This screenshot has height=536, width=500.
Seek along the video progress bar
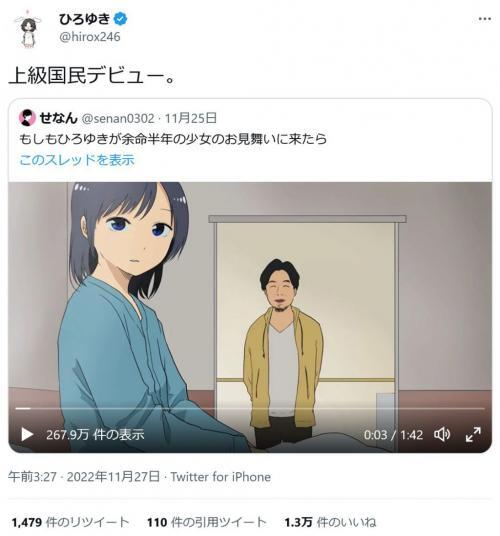click(x=250, y=408)
